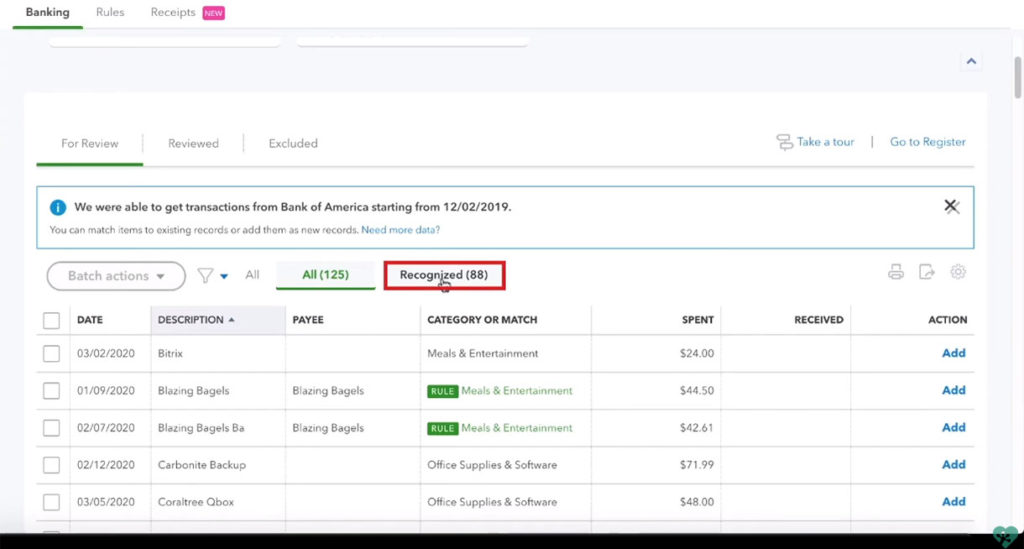Screen dimensions: 1024x549
Task: Click the Need more data? link
Action: point(400,230)
